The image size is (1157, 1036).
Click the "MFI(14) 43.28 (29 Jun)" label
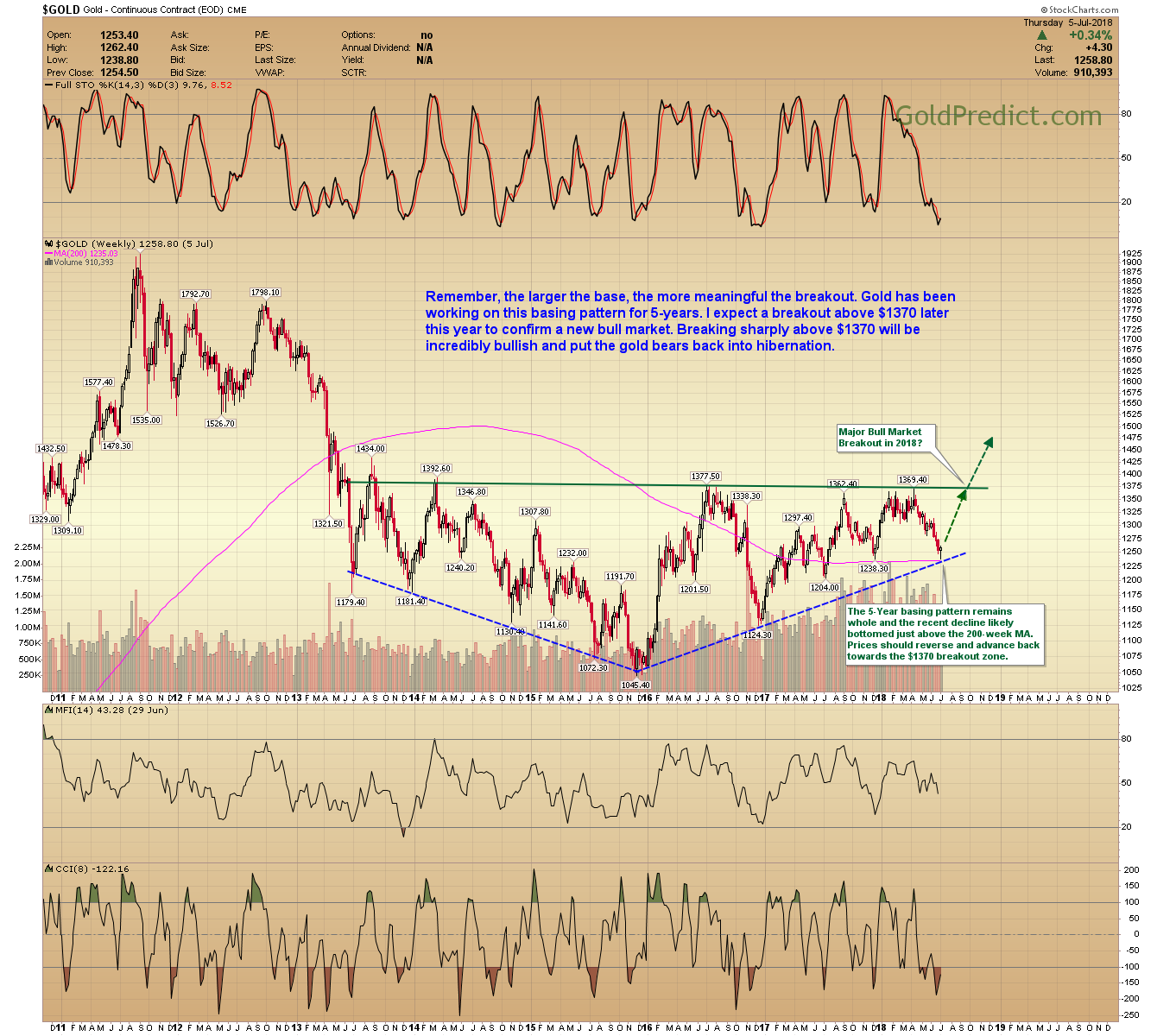[x=106, y=710]
